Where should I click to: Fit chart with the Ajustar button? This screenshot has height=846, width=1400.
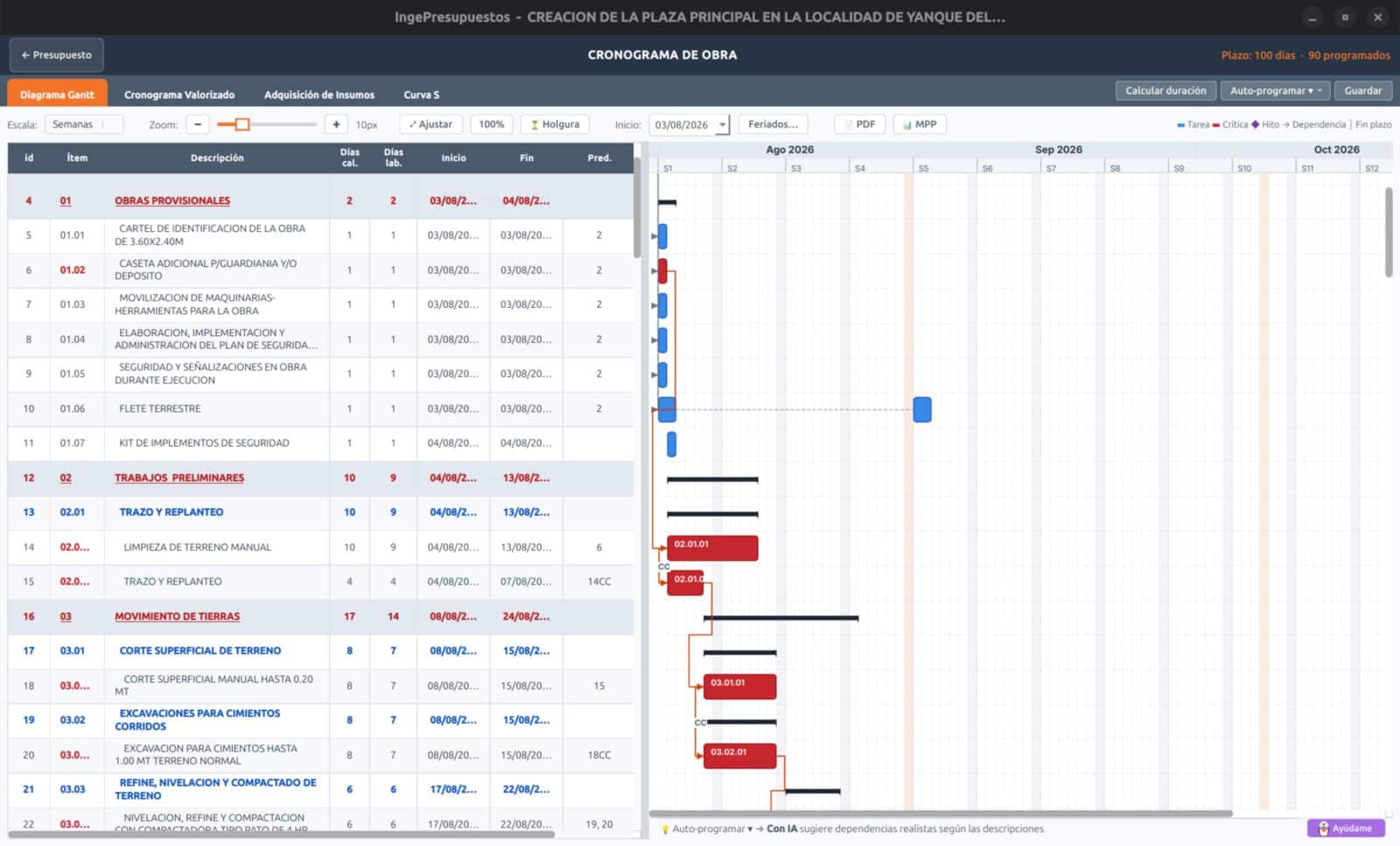431,125
